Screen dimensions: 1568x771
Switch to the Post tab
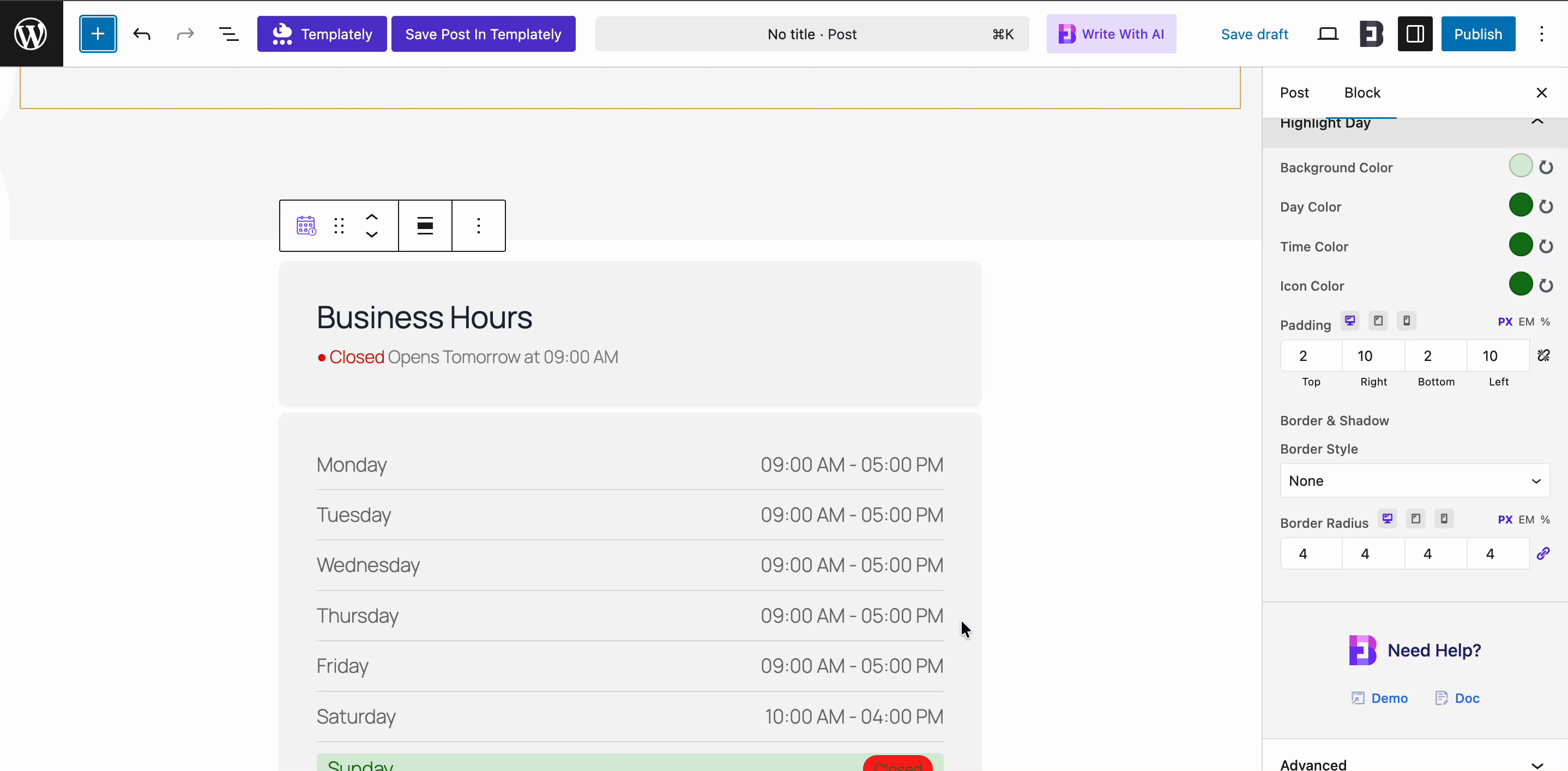click(1294, 93)
